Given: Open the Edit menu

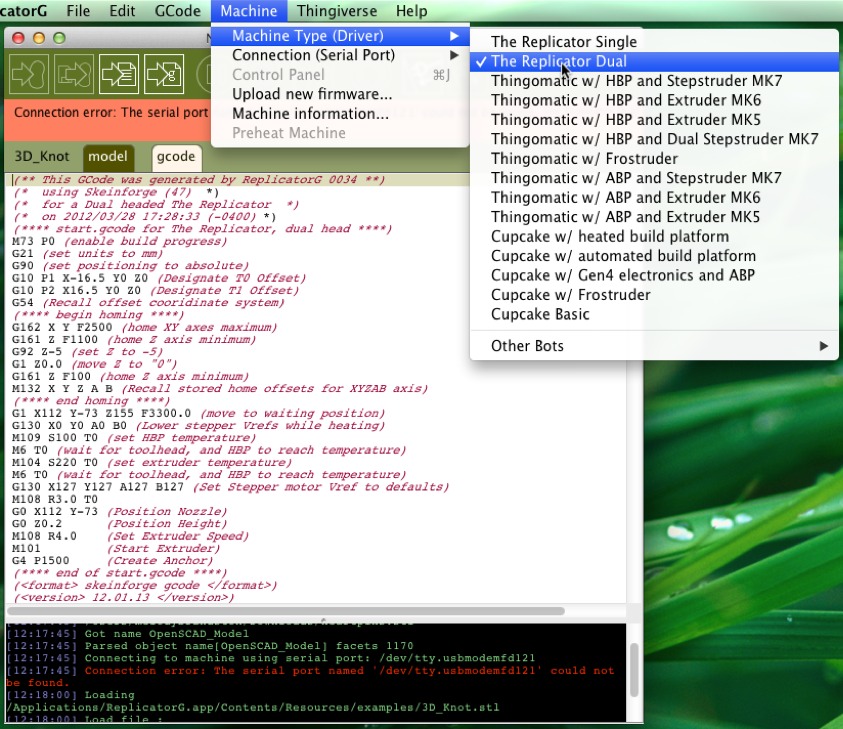Looking at the screenshot, I should click(x=122, y=11).
